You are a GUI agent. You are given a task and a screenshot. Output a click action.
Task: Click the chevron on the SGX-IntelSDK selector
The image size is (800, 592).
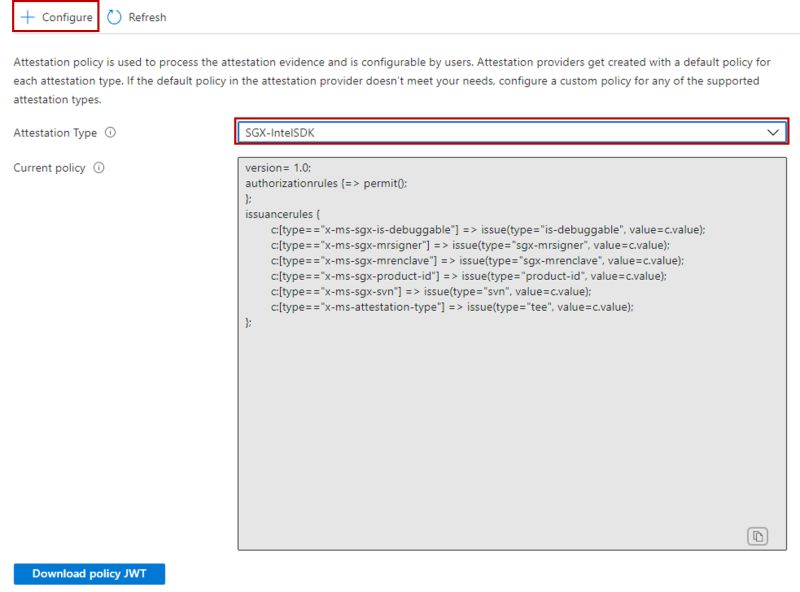coord(770,131)
